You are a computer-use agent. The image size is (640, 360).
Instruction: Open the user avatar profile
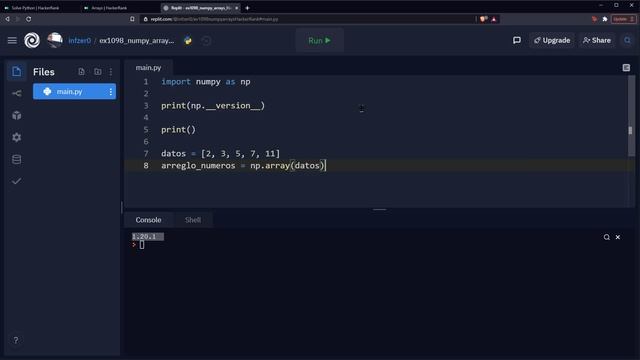pos(55,40)
